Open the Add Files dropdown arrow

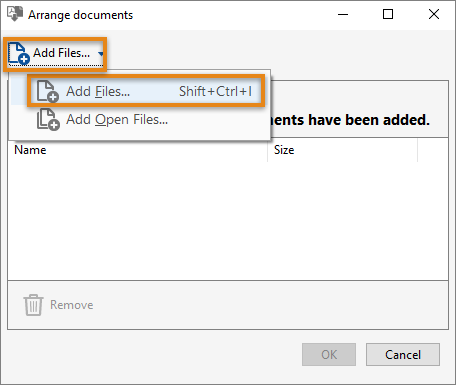(101, 53)
